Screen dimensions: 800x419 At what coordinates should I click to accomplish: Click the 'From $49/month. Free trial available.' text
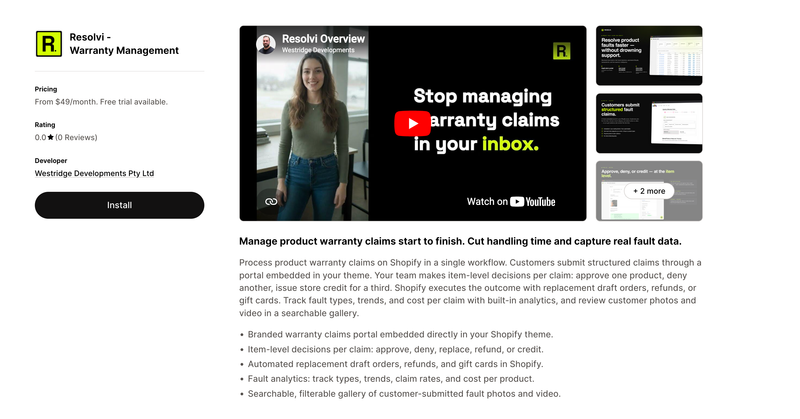(101, 102)
